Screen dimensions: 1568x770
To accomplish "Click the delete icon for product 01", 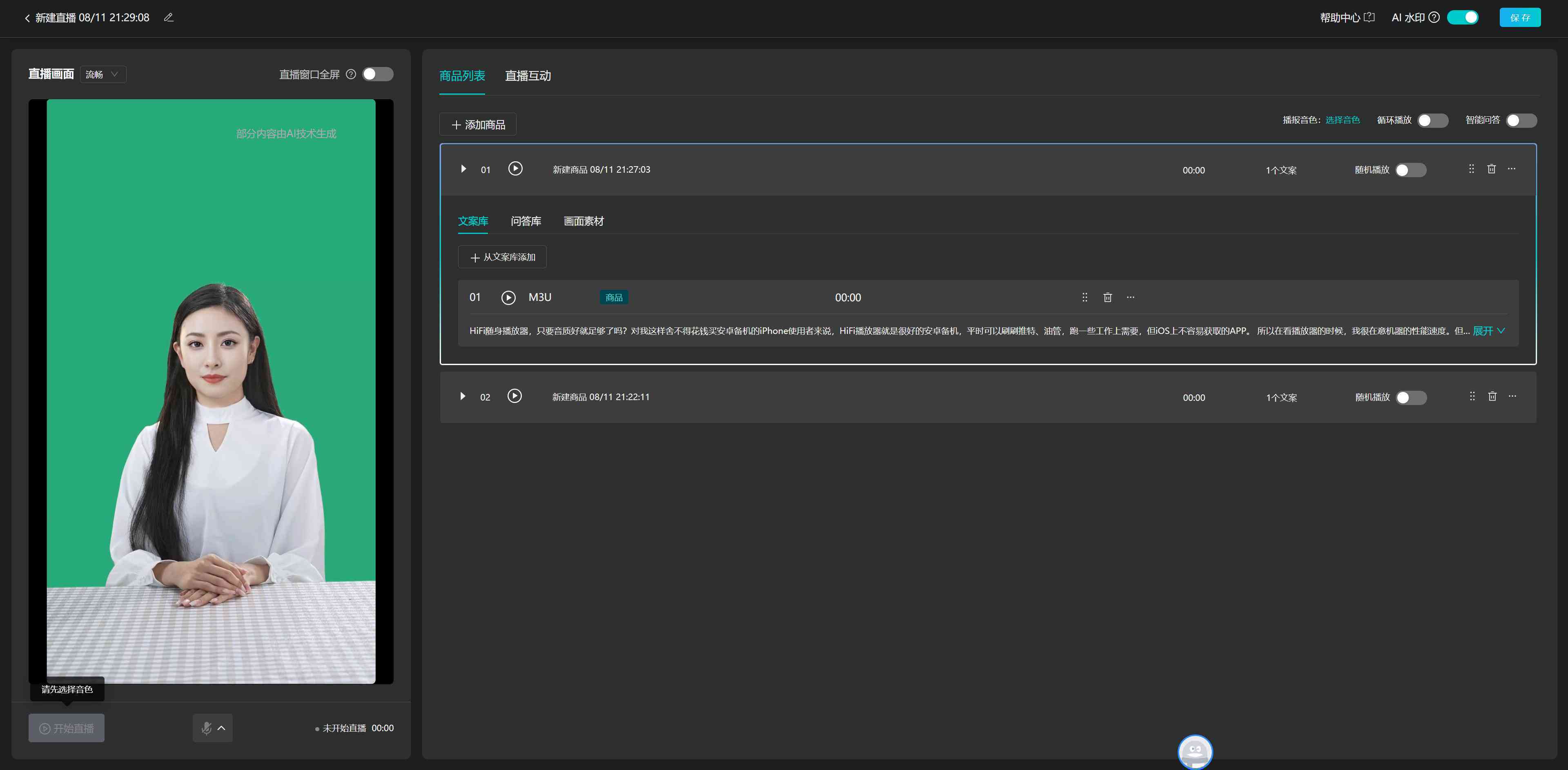I will click(1492, 168).
